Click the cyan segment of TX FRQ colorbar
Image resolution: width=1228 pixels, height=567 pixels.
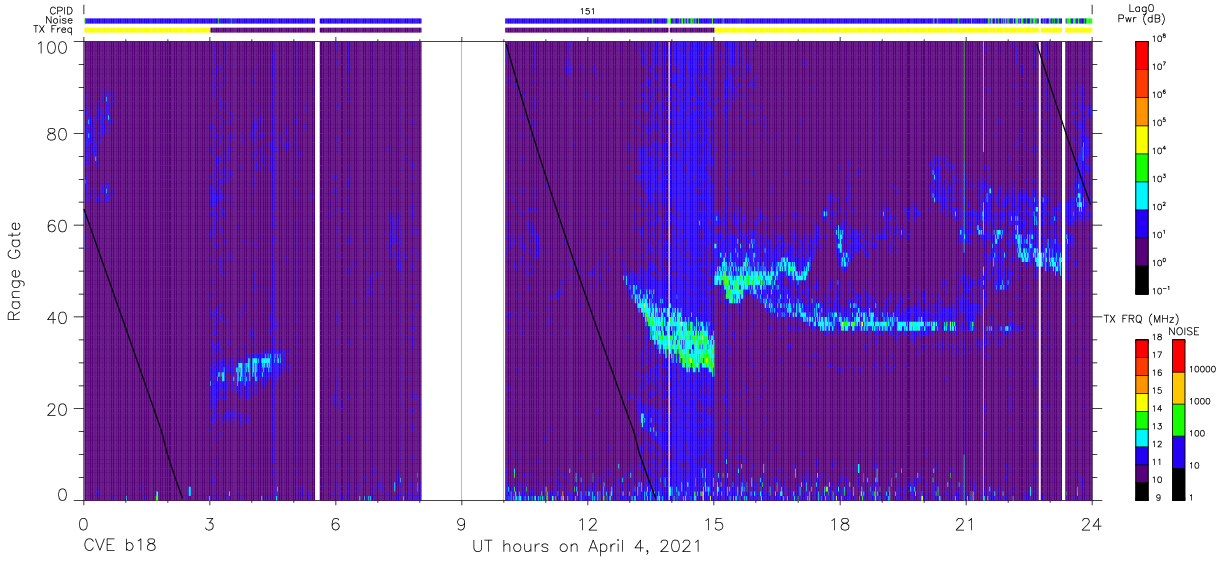[1143, 437]
